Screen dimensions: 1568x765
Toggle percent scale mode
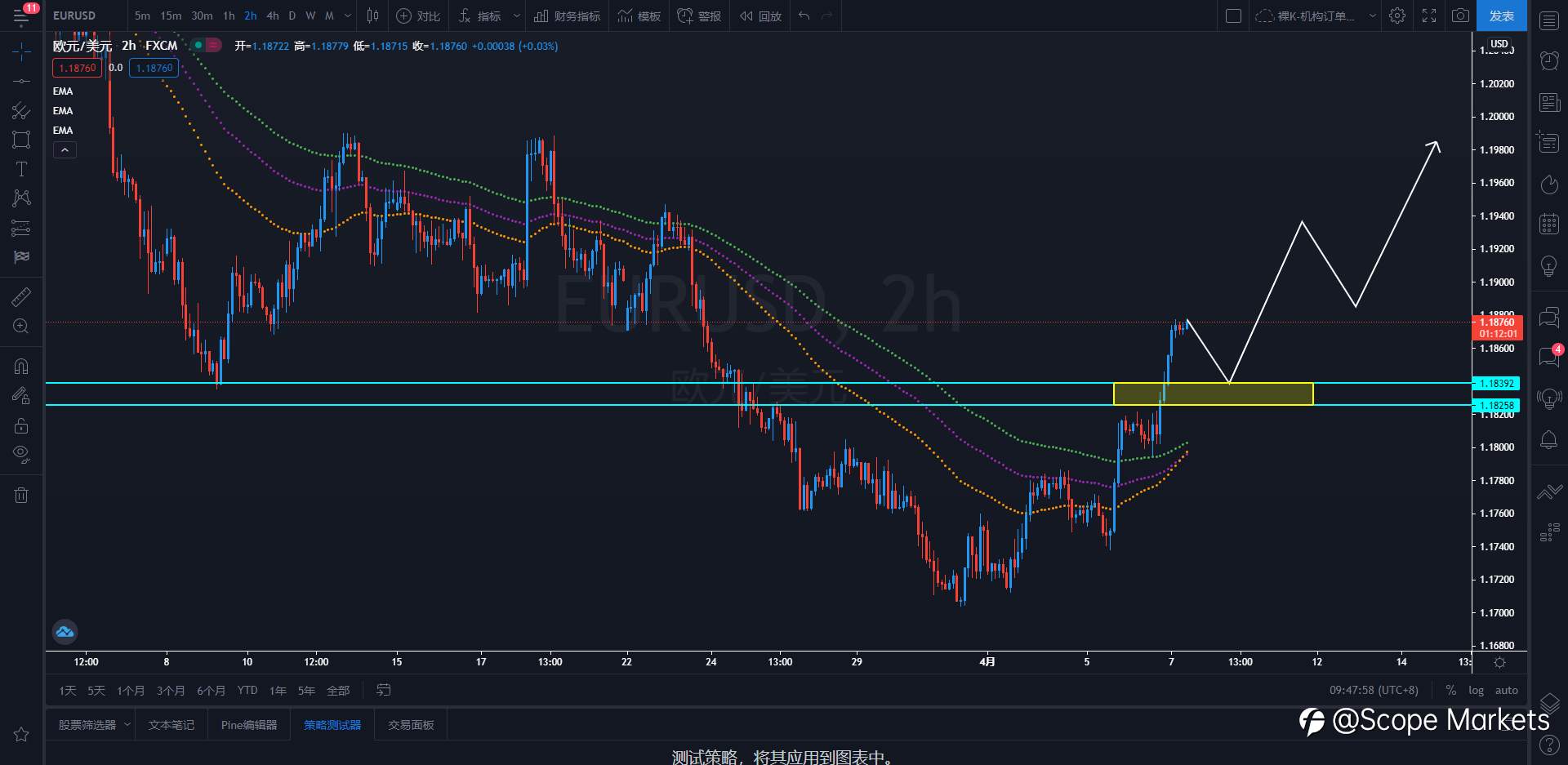[1451, 691]
